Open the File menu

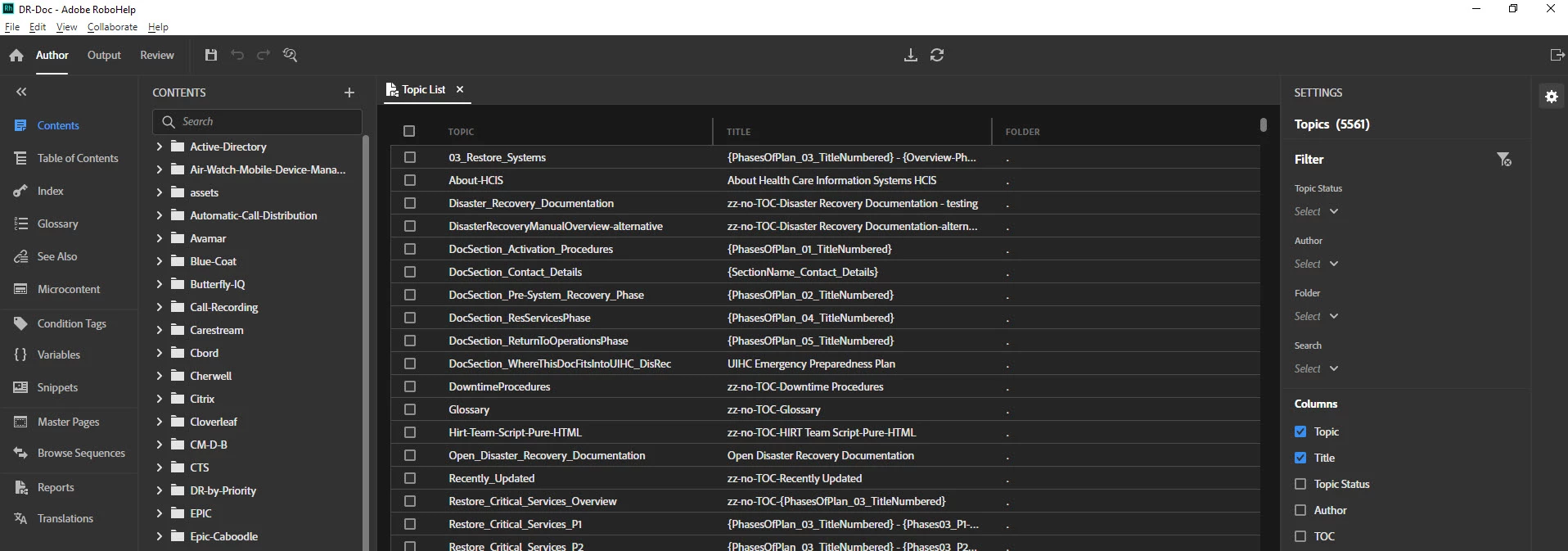click(x=12, y=27)
